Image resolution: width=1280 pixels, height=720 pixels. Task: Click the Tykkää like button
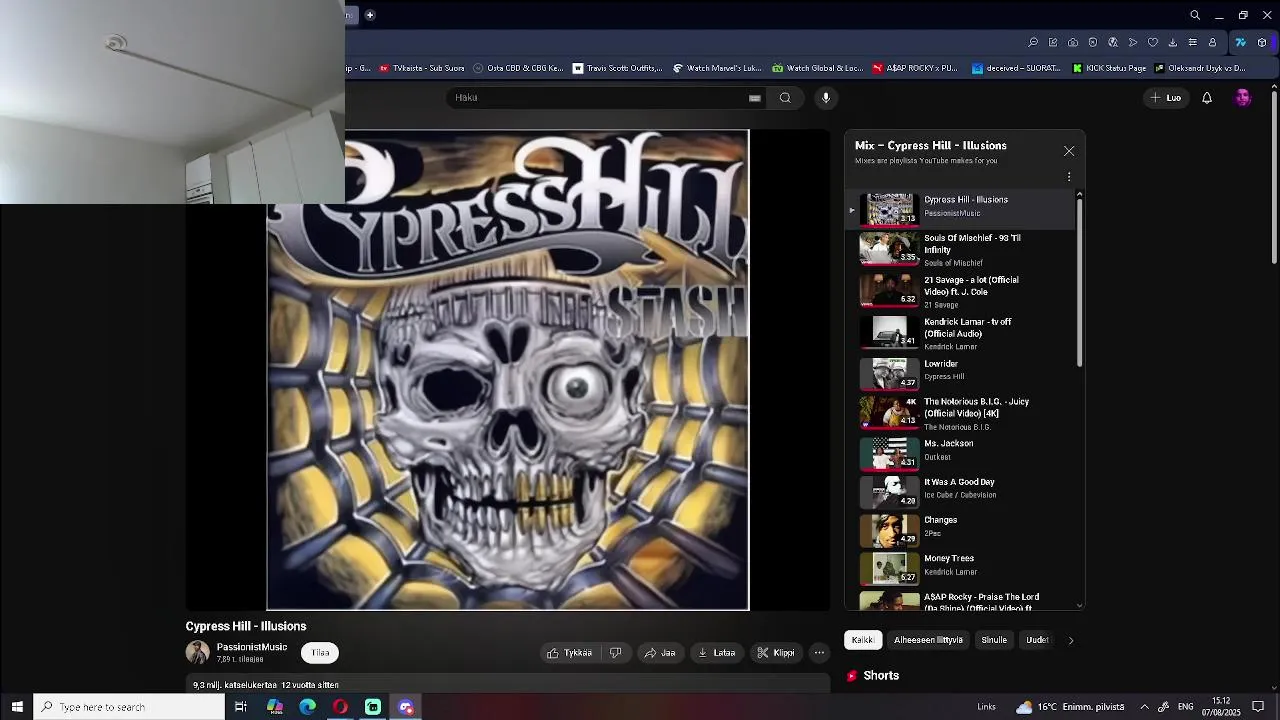pyautogui.click(x=570, y=653)
